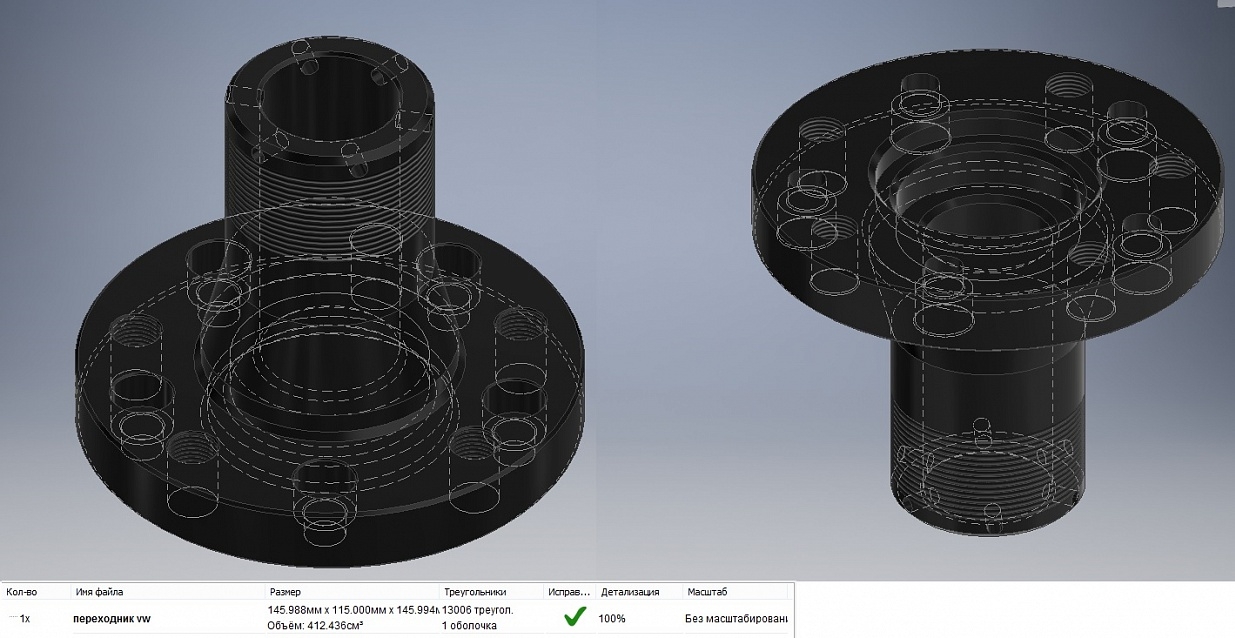Screen dimensions: 1235x638
Task: Click the green repaired checkmark icon
Action: 574,617
